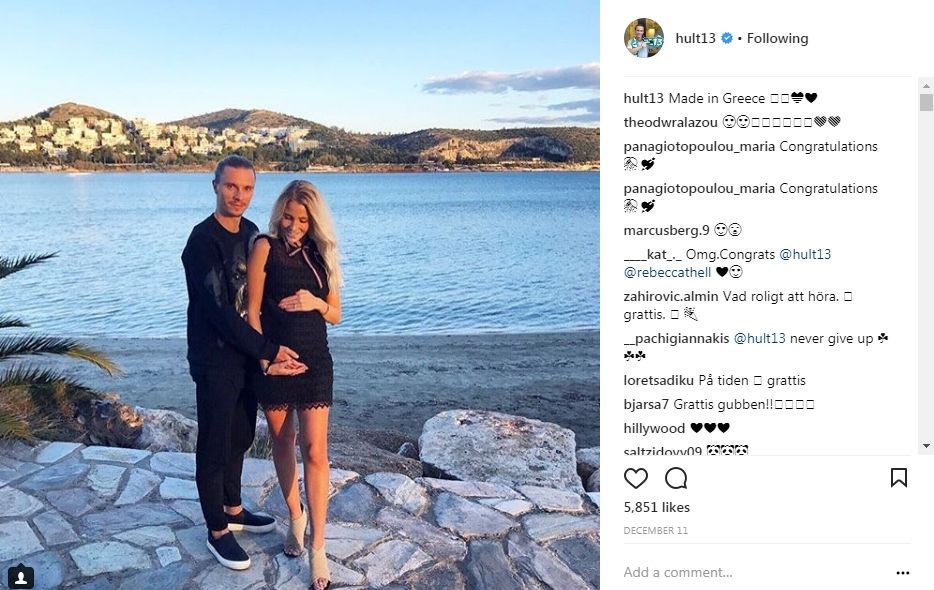Click comments scrollbar up arrow
This screenshot has height=590, width=934.
click(926, 85)
